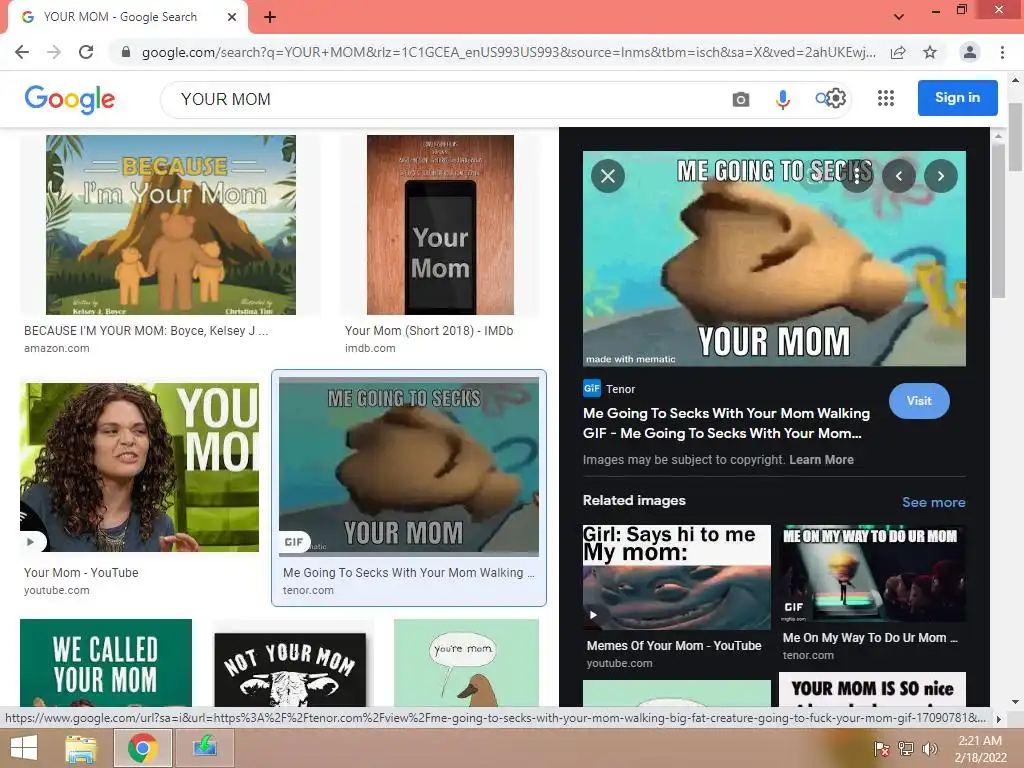Open Chrome's three-dot menu

click(x=1002, y=52)
